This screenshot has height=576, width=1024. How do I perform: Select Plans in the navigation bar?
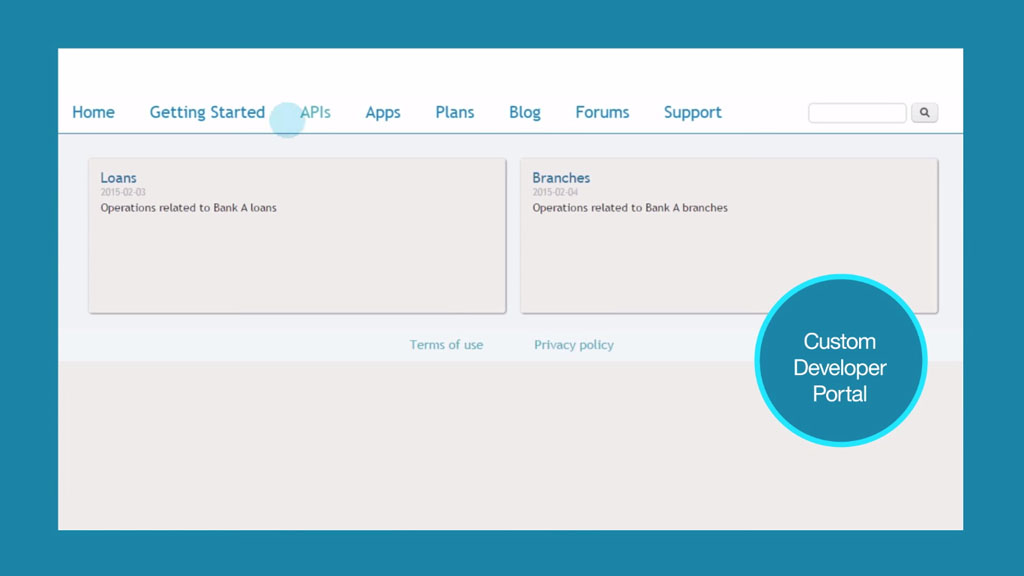pos(455,112)
